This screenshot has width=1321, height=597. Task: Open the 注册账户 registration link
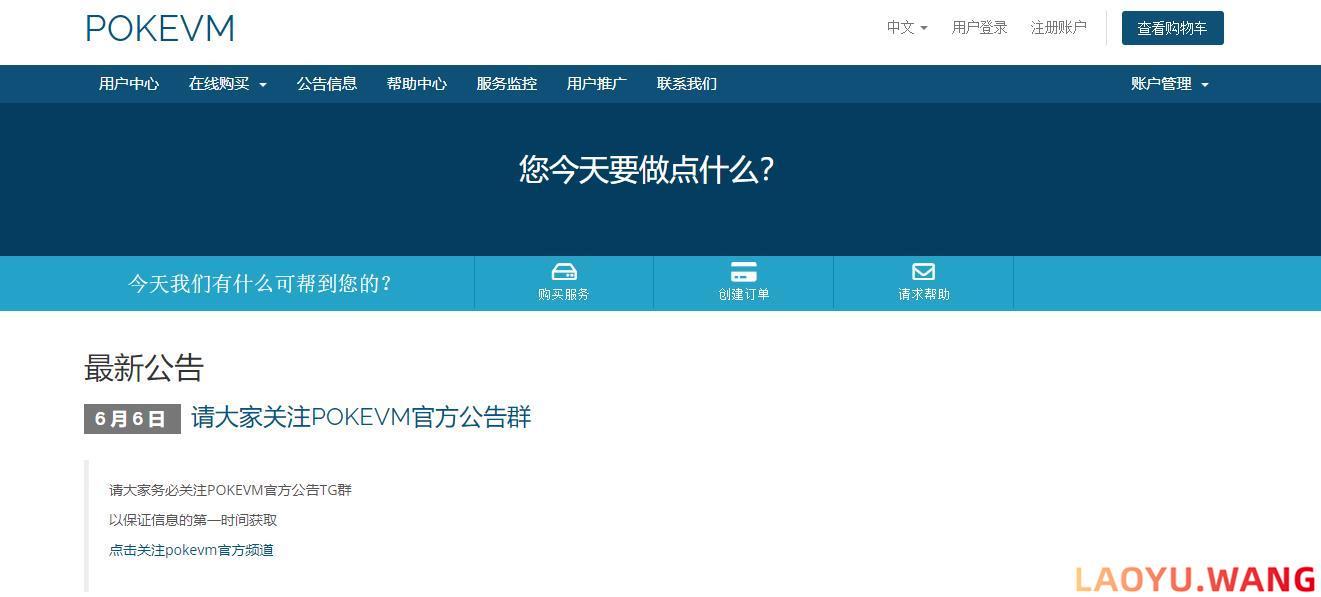point(1058,28)
